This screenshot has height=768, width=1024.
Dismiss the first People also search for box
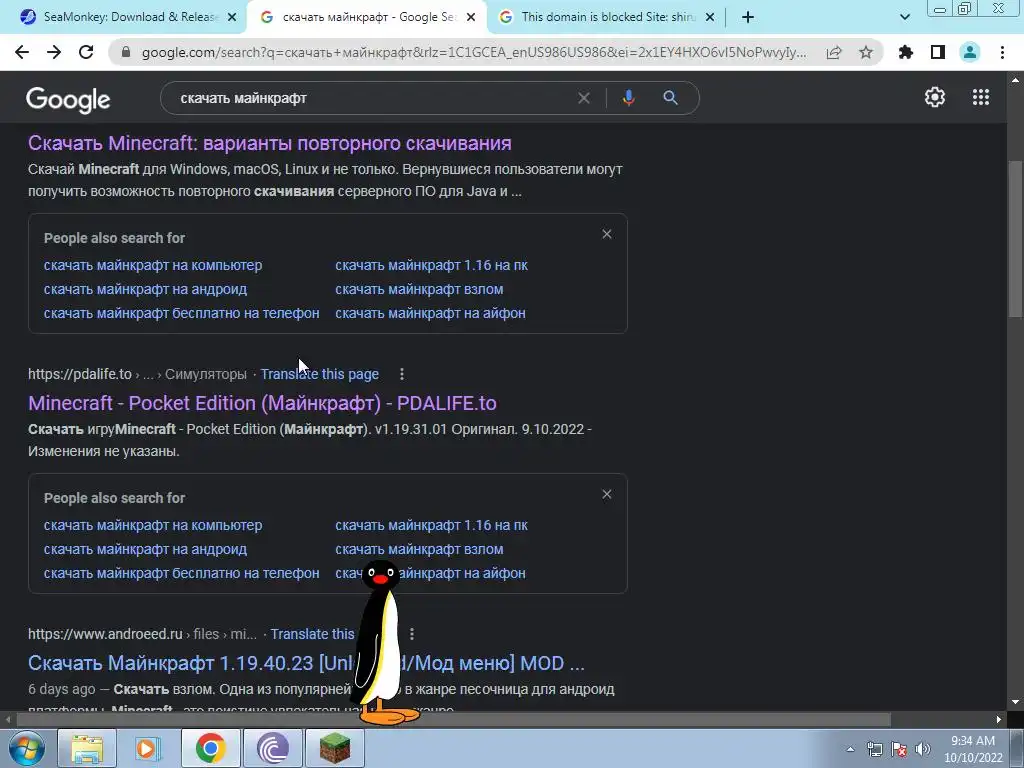click(607, 234)
